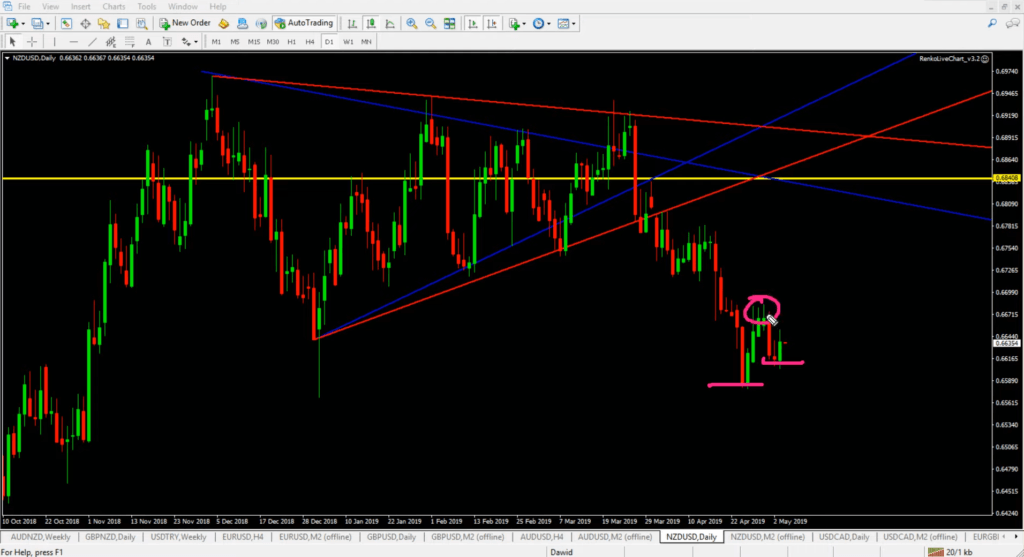Viewport: 1024px width, 557px height.
Task: Click the zoom out magnifier icon
Action: pyautogui.click(x=431, y=23)
